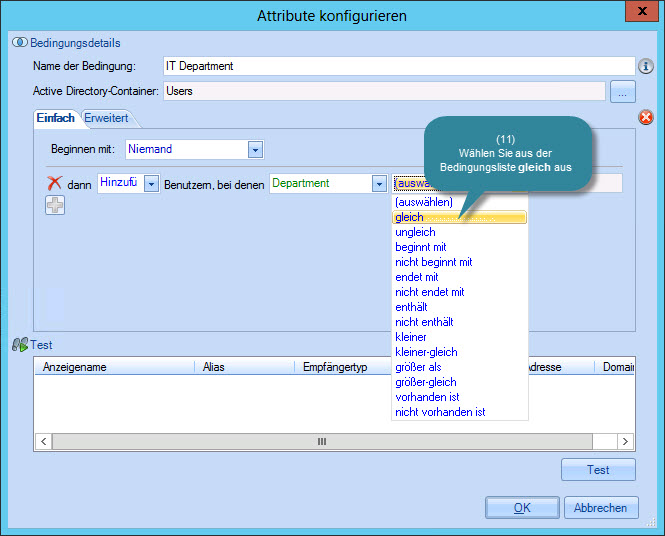
Task: Click the horizontal scrollbar thumb
Action: [322, 441]
